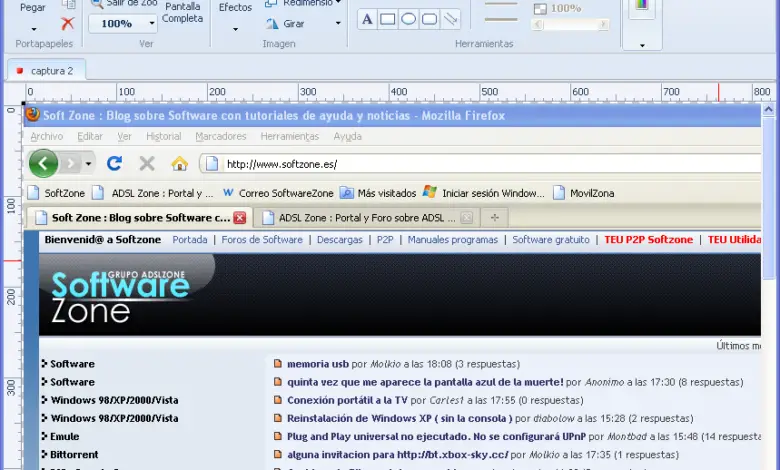Open the Girar dropdown arrow
The image size is (780, 470).
(x=338, y=23)
